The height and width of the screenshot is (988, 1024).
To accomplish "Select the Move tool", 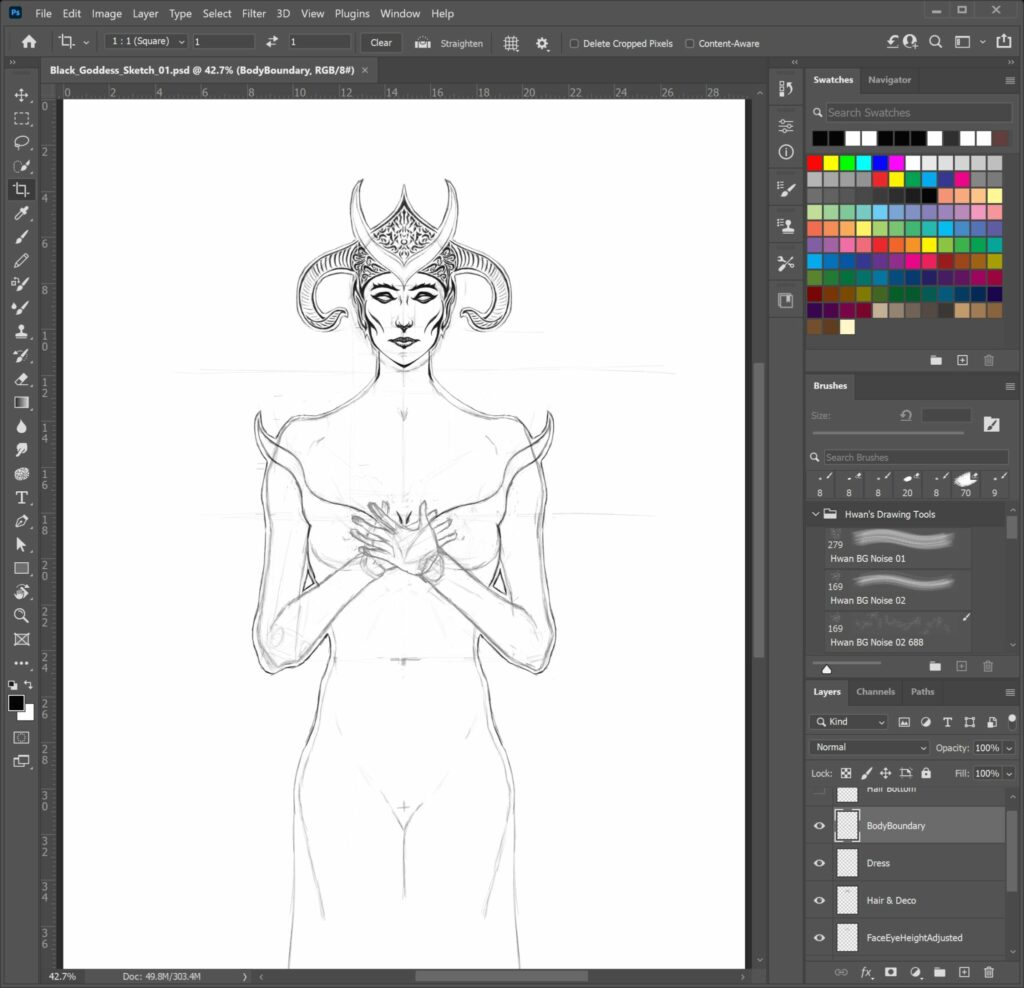I will pyautogui.click(x=21, y=95).
